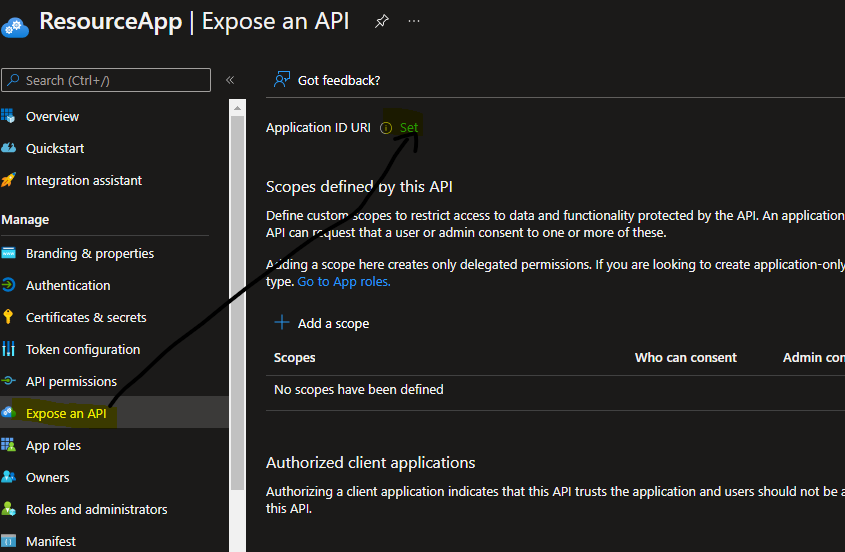Open the Manifest editor
The image size is (845, 552).
point(51,541)
